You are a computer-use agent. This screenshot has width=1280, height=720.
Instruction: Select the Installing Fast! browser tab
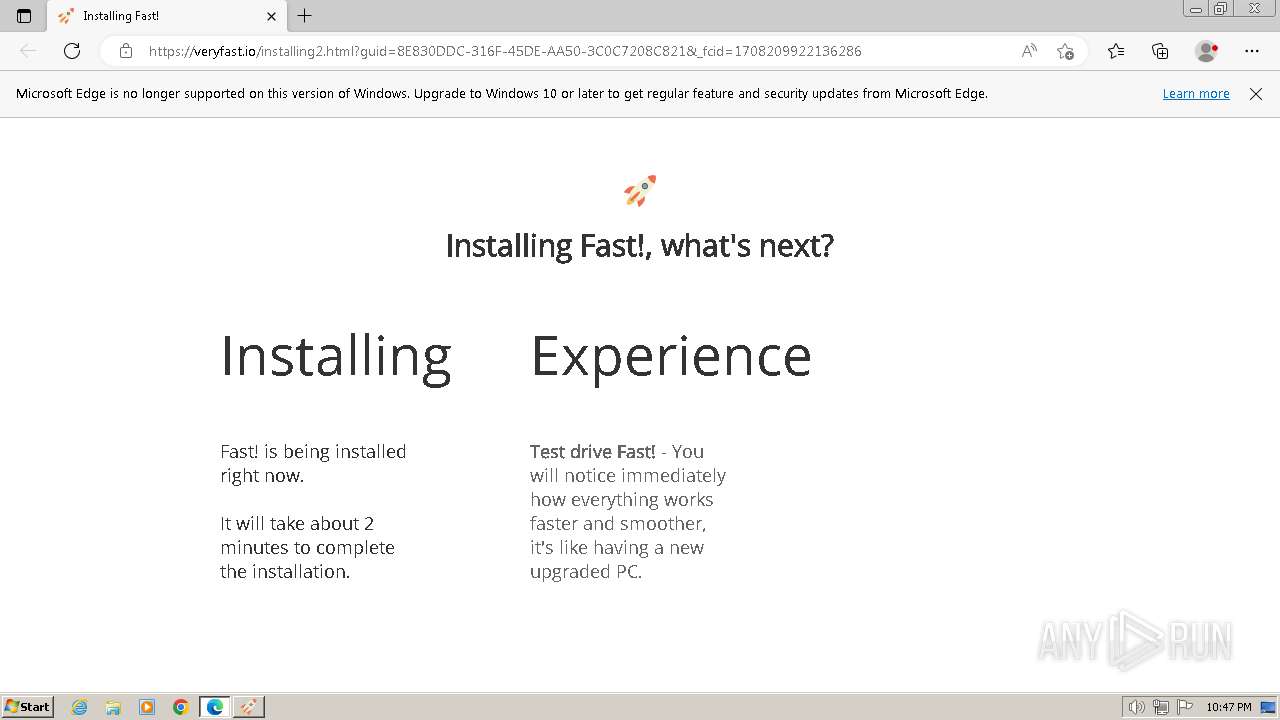(167, 16)
